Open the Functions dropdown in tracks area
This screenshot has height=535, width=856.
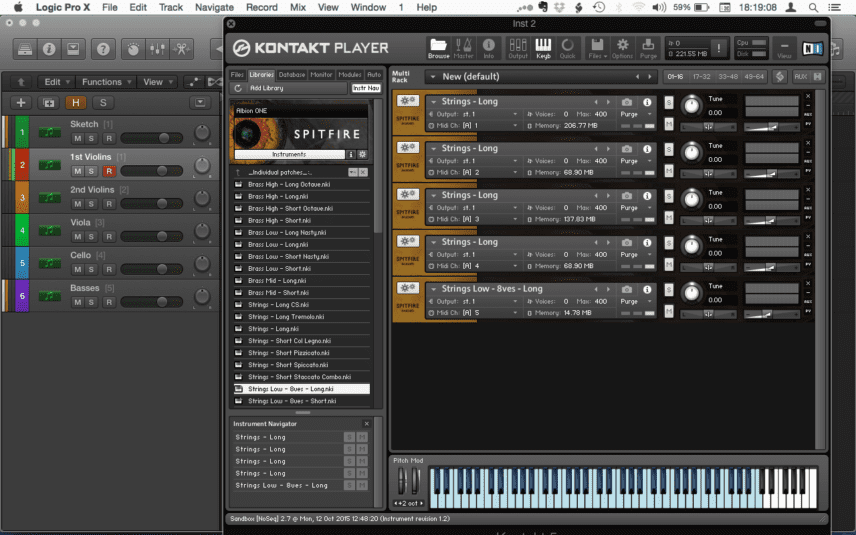coord(106,82)
